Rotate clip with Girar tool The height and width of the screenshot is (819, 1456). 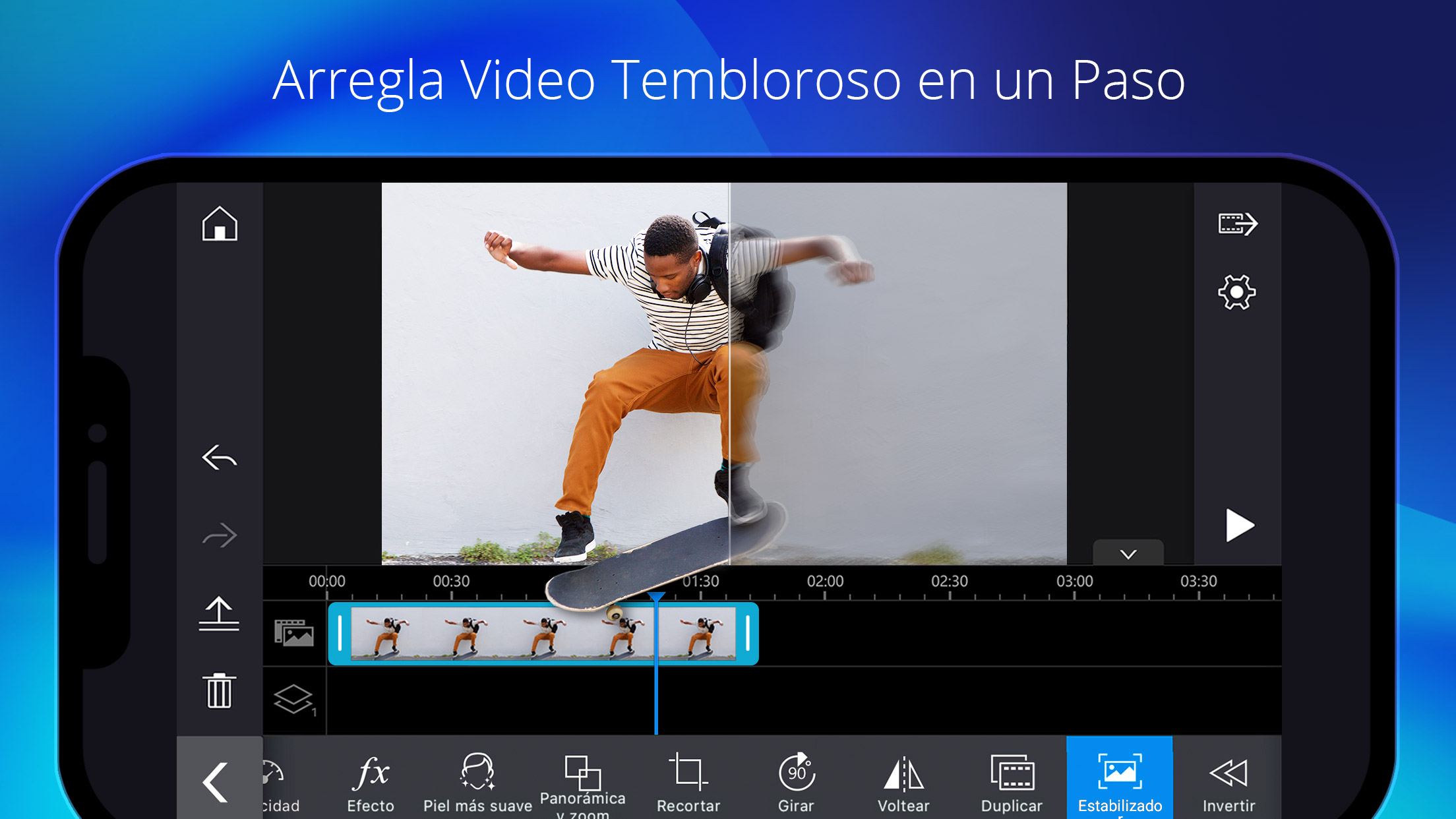(x=796, y=782)
